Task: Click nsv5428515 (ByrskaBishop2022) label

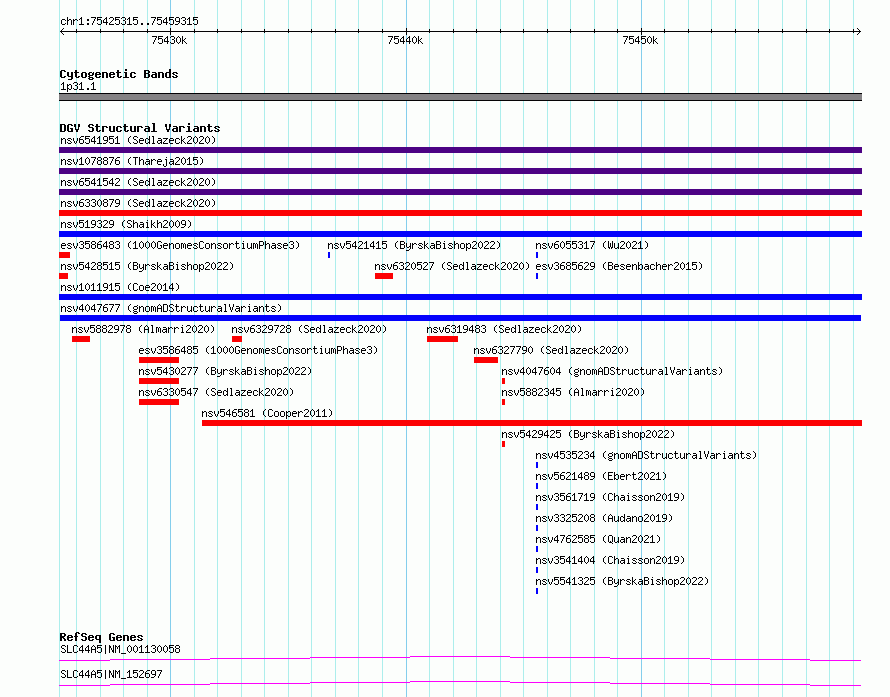Action: pyautogui.click(x=147, y=266)
